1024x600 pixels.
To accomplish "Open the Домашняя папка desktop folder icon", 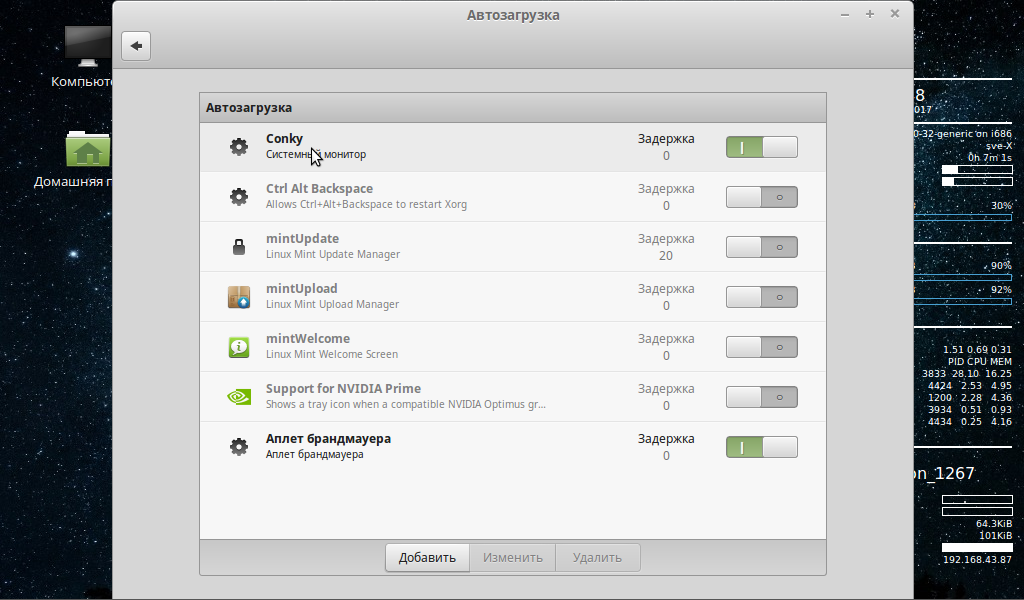I will [88, 150].
